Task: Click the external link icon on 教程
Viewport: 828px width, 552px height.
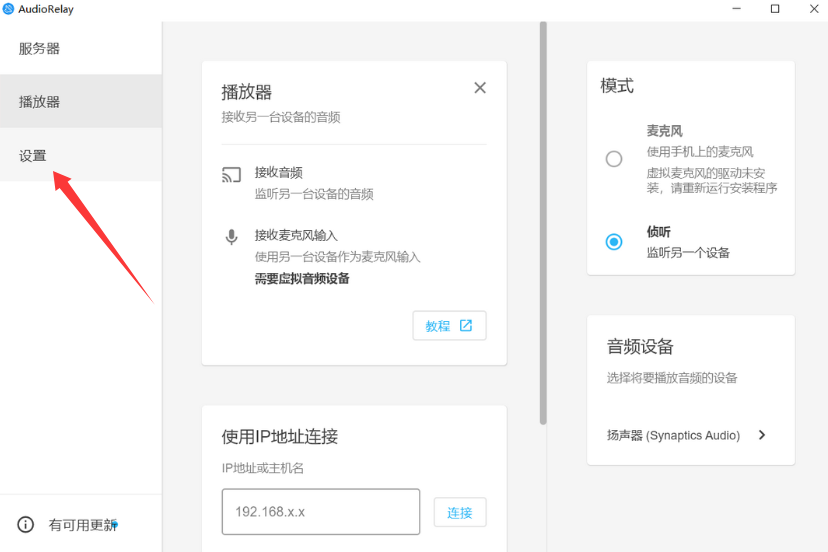Action: tap(466, 325)
